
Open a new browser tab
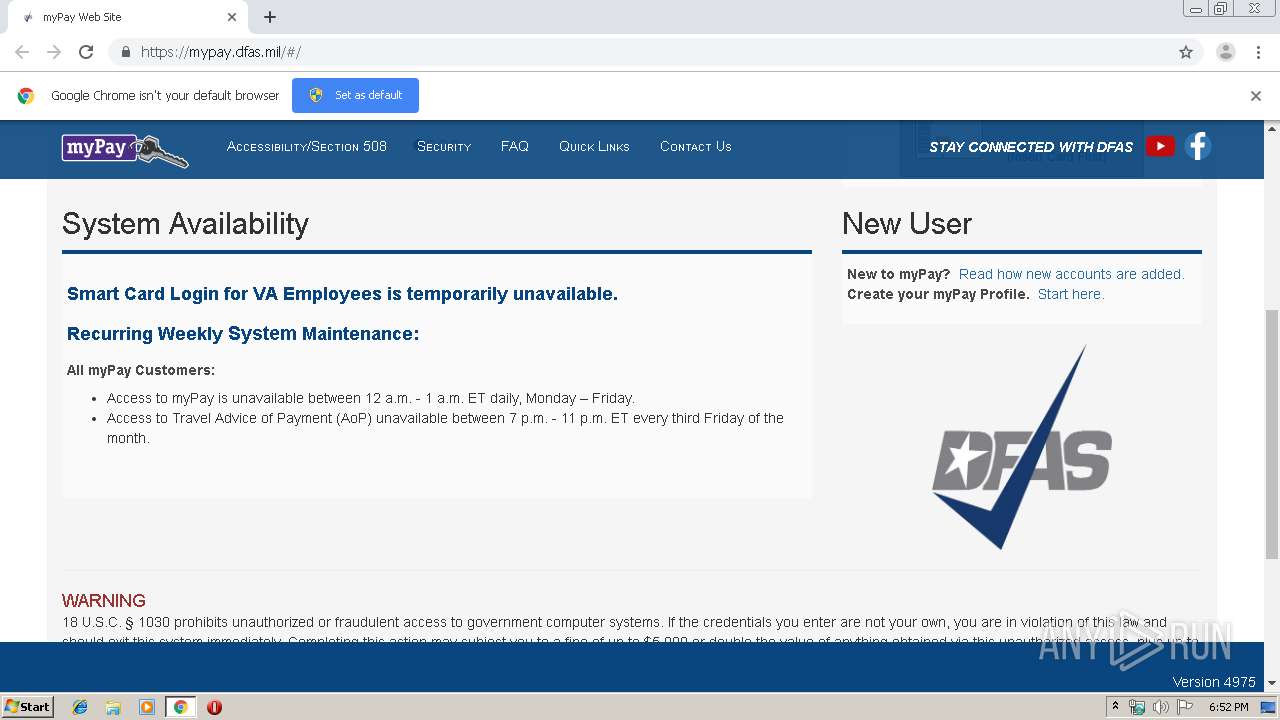point(270,17)
